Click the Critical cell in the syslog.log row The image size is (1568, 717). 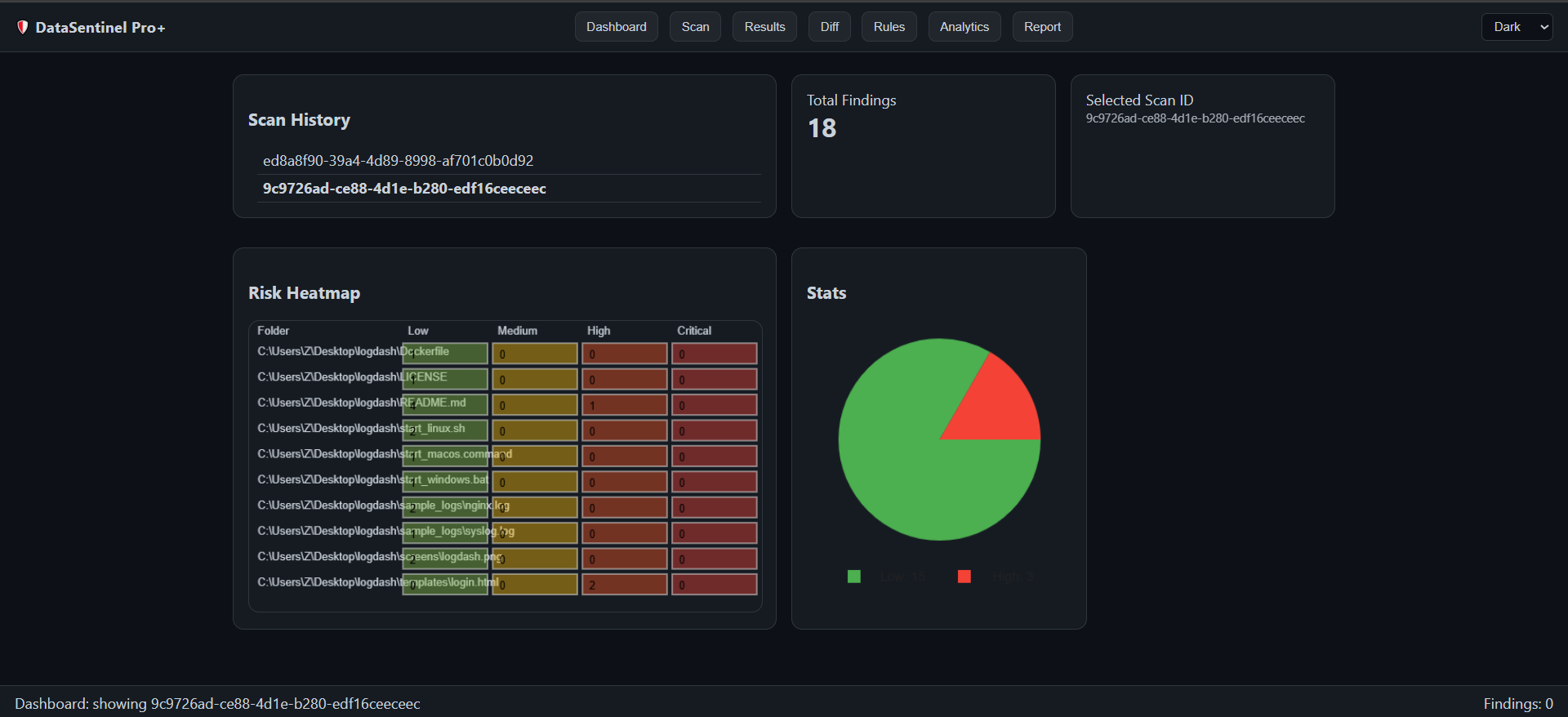pyautogui.click(x=715, y=533)
